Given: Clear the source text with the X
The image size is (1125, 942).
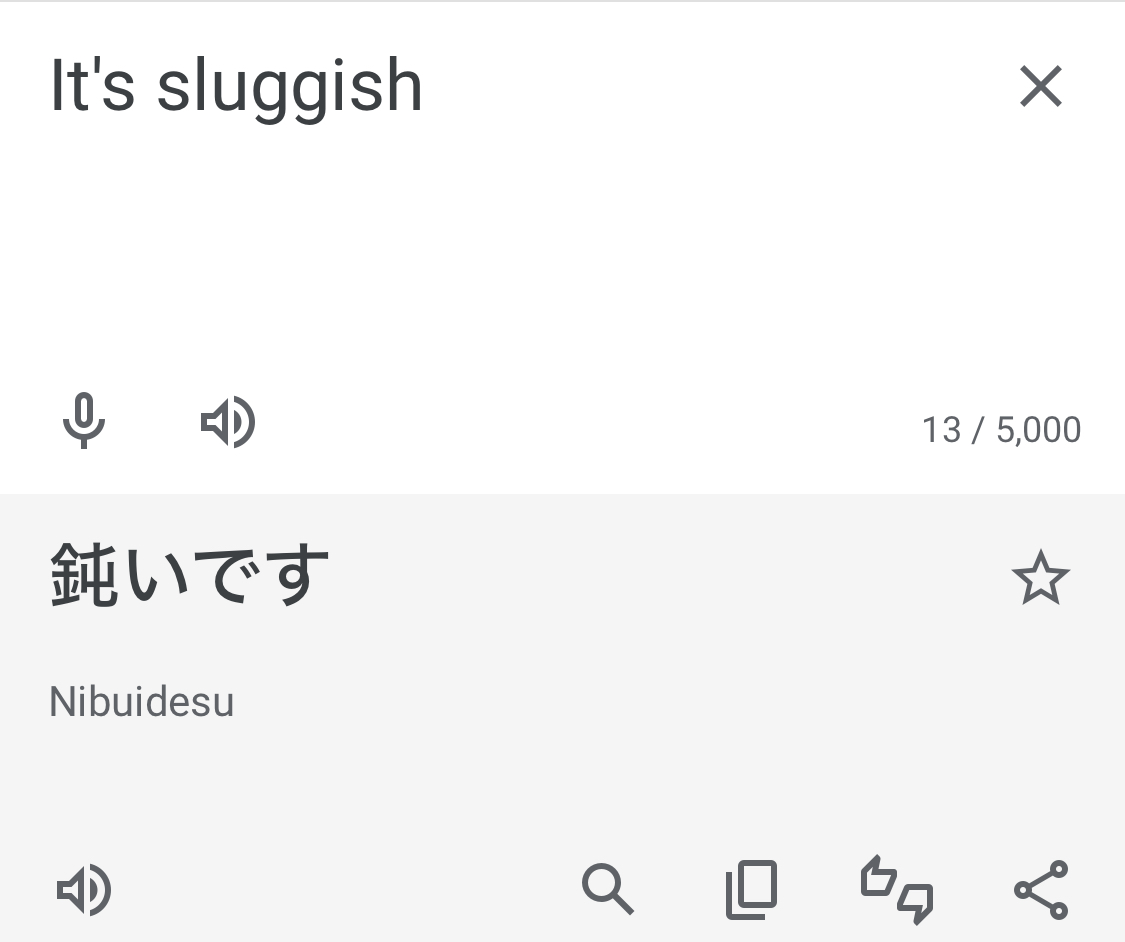Looking at the screenshot, I should (1040, 87).
